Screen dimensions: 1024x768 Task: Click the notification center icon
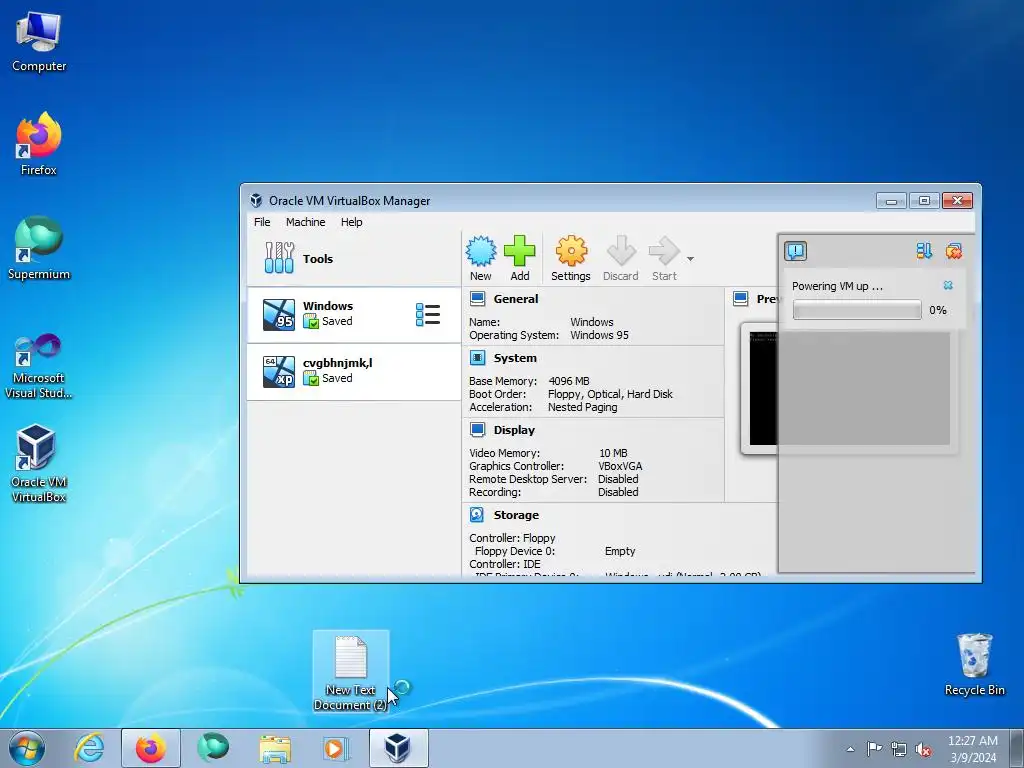pyautogui.click(x=795, y=251)
